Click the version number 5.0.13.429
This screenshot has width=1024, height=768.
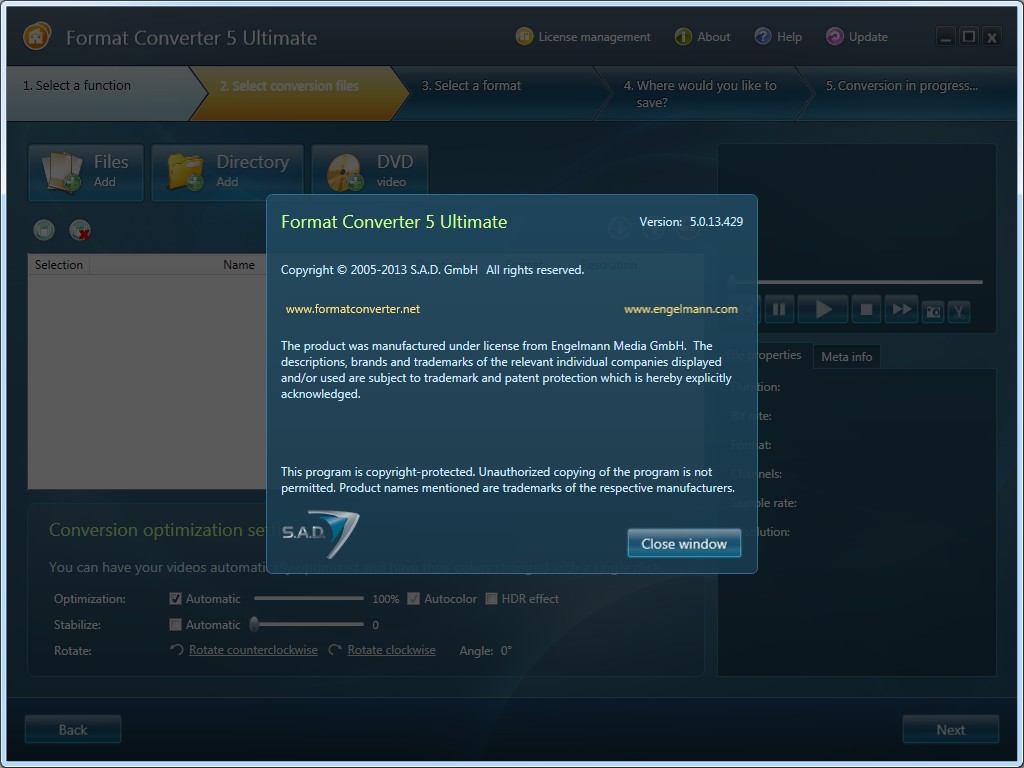tap(716, 221)
